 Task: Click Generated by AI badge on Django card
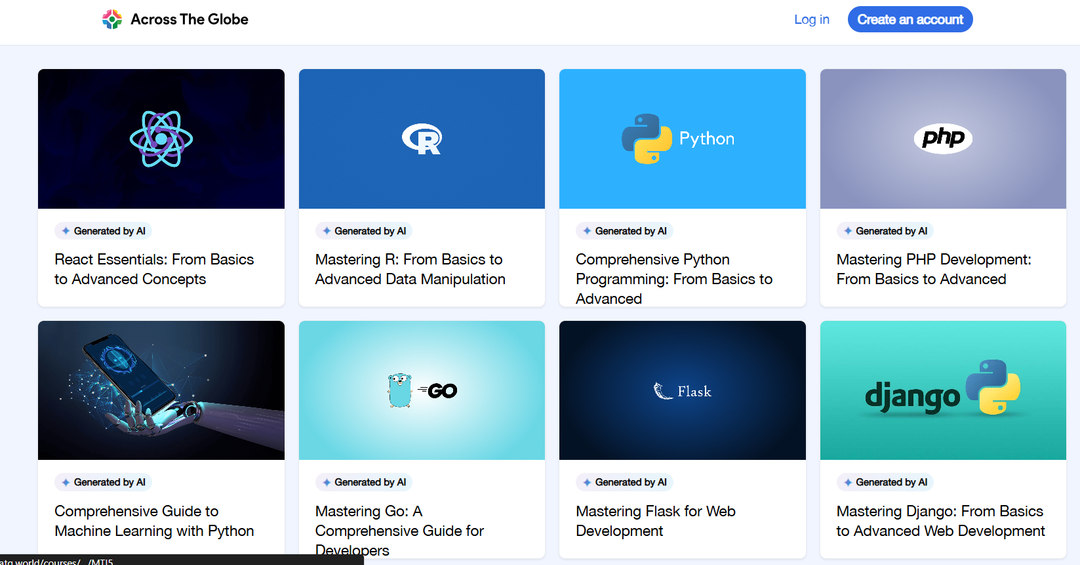(885, 482)
